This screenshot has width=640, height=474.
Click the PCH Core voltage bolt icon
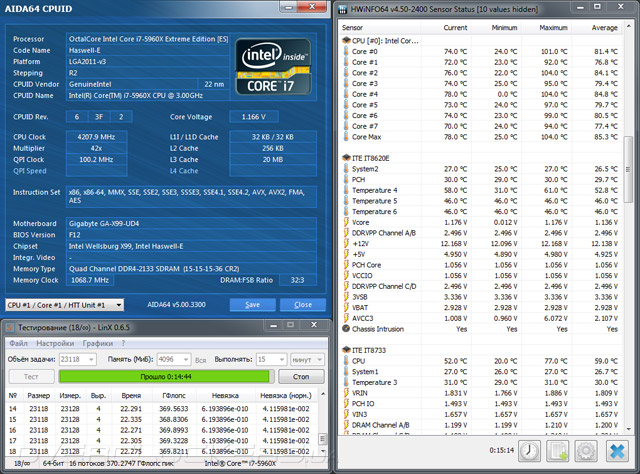(x=346, y=265)
